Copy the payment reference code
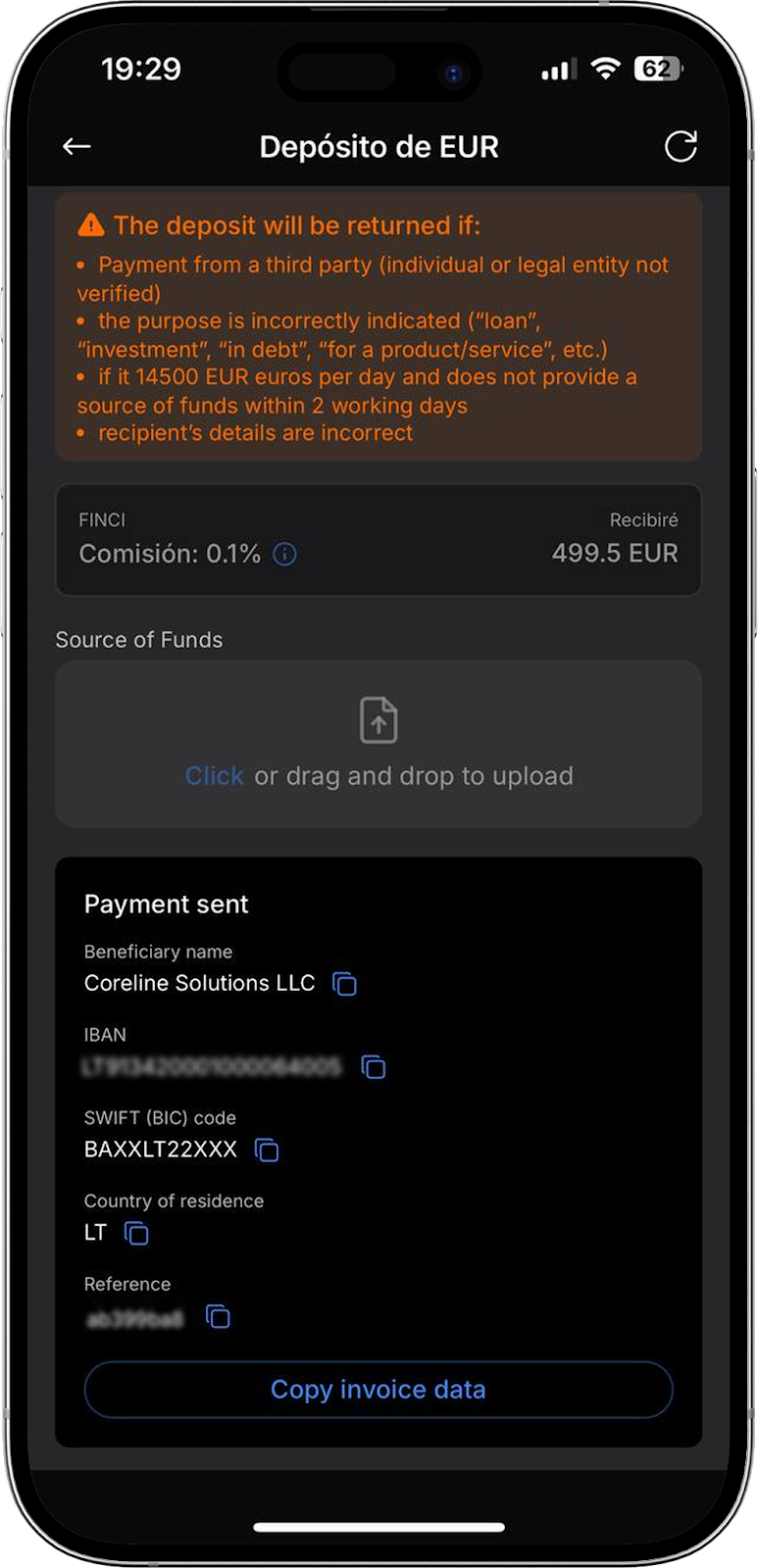 pyautogui.click(x=218, y=1317)
